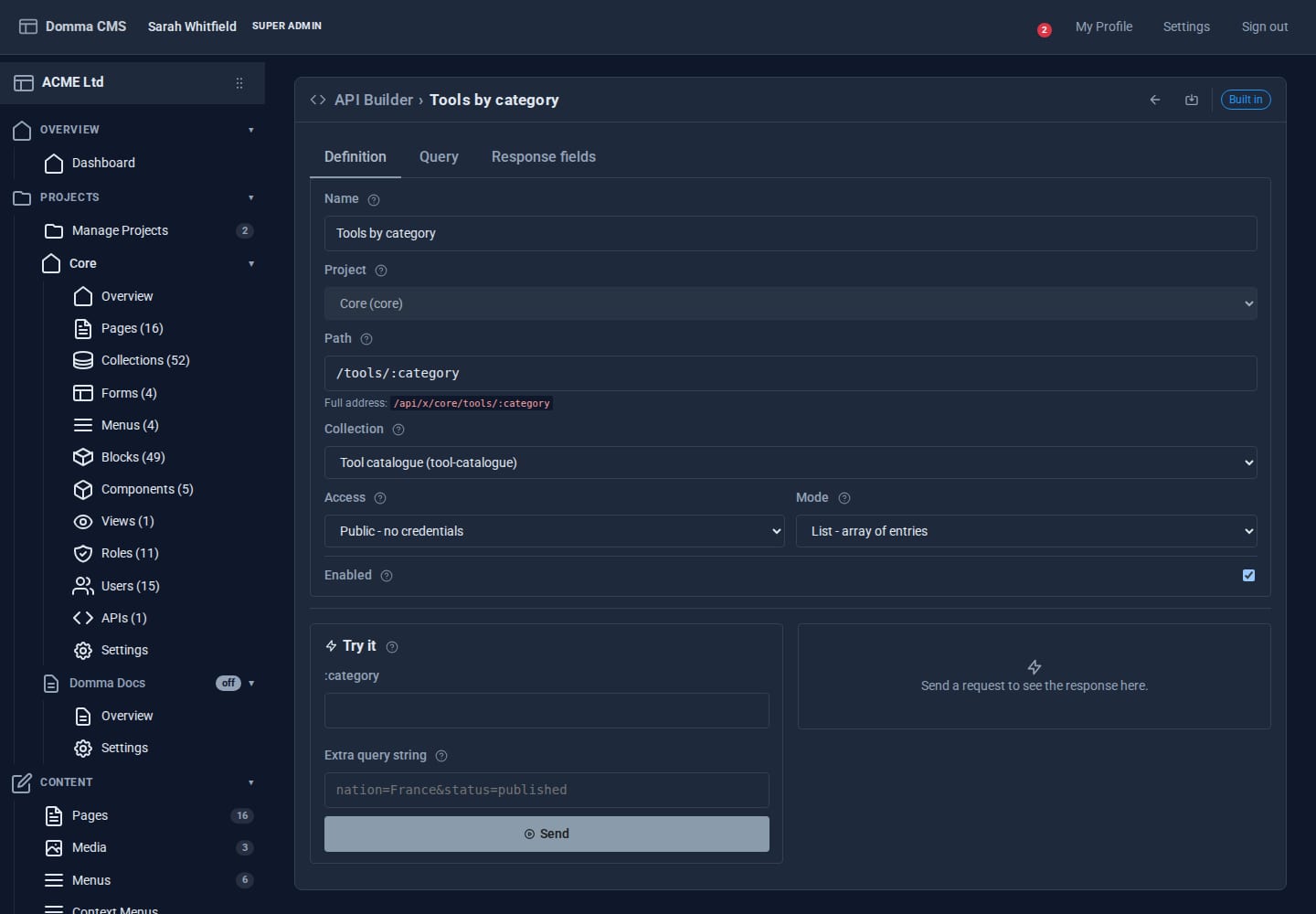Toggle the Domma Docs off switch
The width and height of the screenshot is (1316, 914).
(228, 683)
